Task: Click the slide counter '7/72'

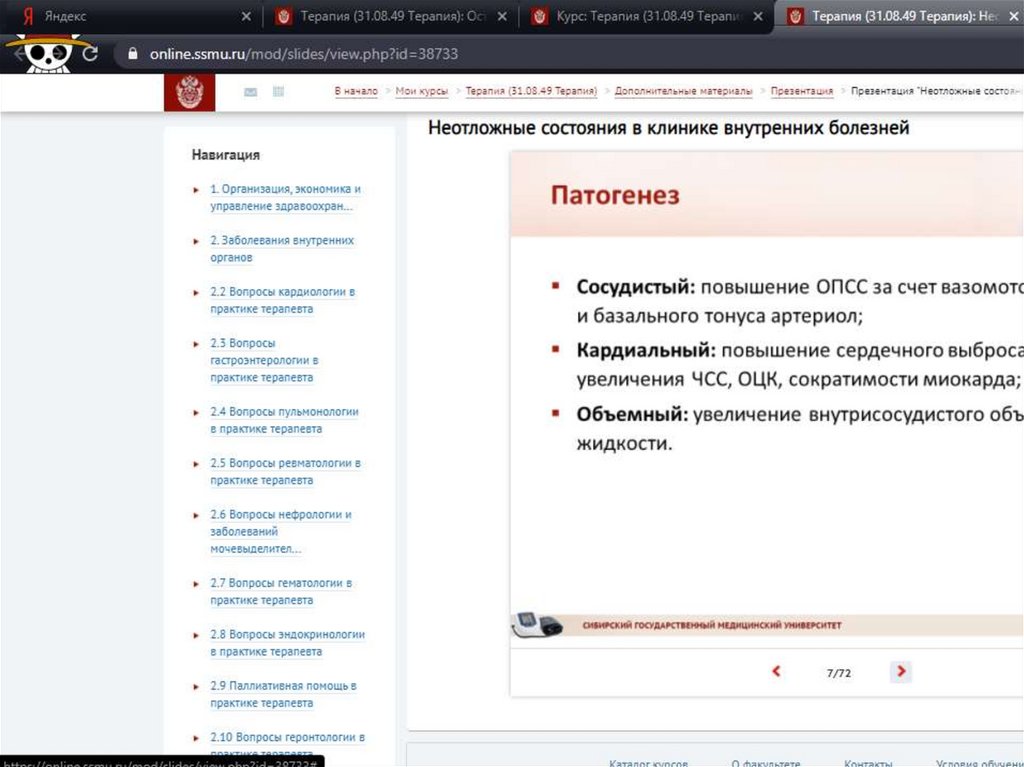Action: [839, 673]
